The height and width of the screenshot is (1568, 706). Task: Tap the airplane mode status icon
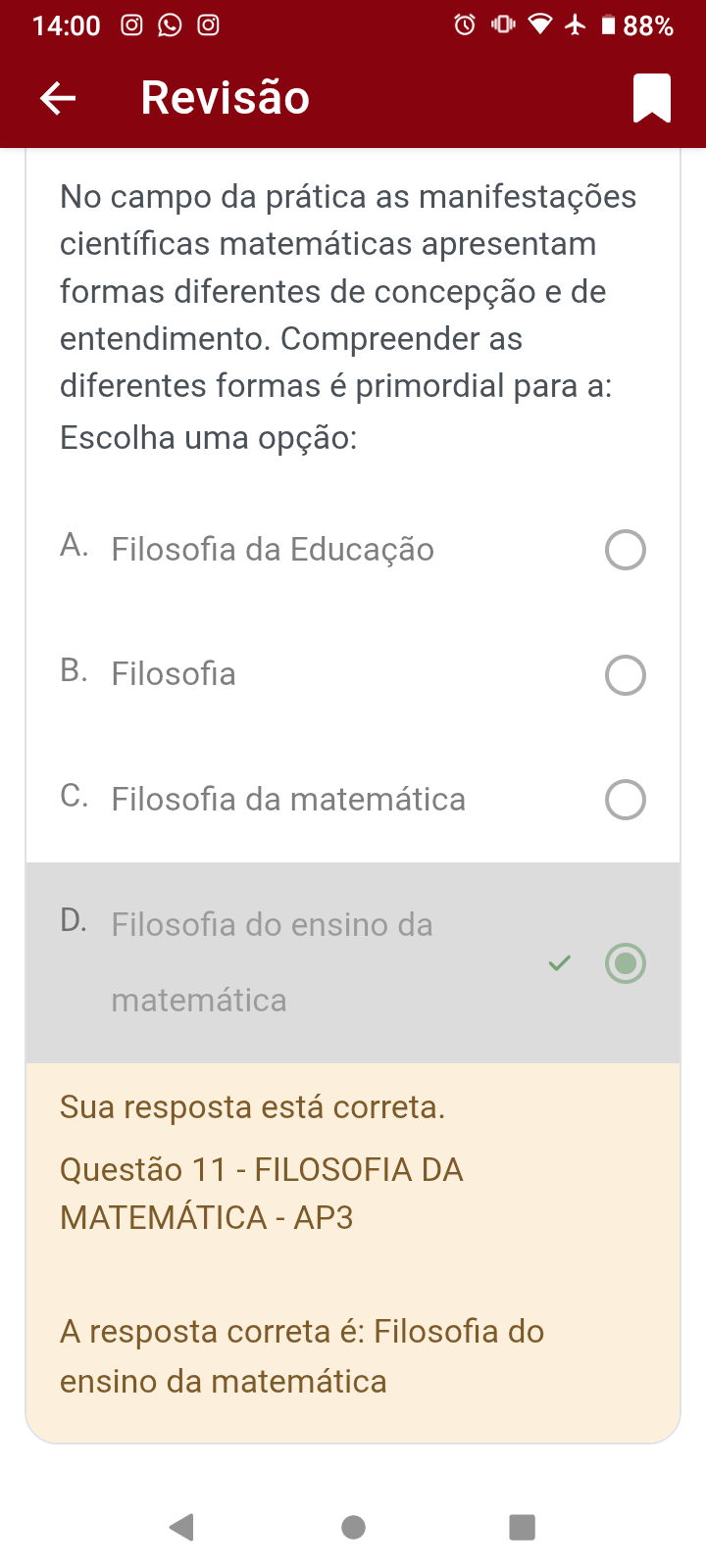tap(576, 24)
